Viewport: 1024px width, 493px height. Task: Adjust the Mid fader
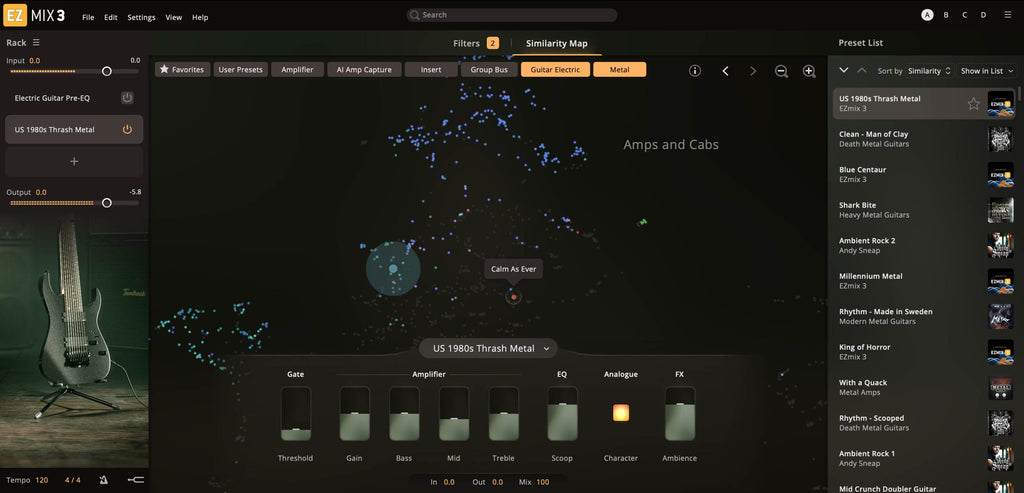(454, 414)
